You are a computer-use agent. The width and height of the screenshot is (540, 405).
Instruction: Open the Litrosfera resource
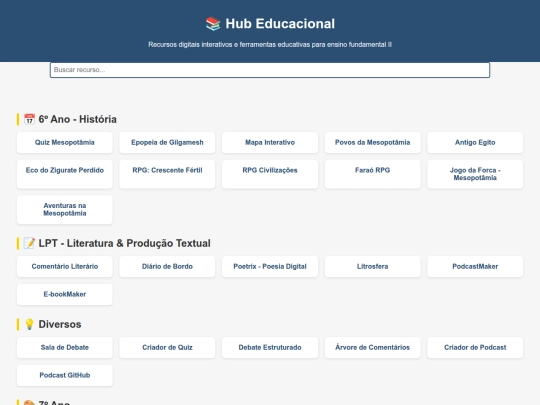click(373, 267)
